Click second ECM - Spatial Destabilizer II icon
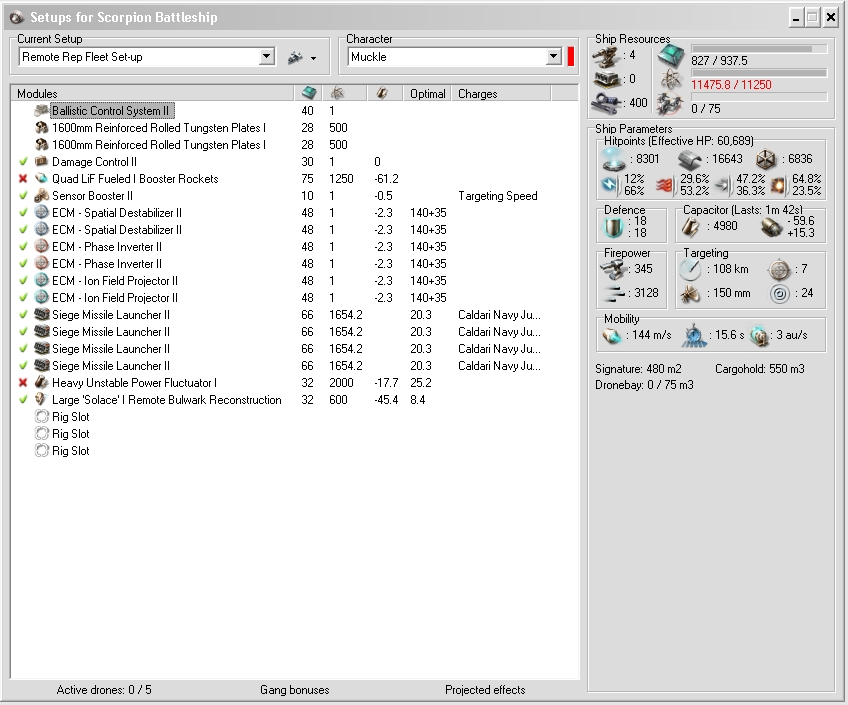The height and width of the screenshot is (705, 848). pyautogui.click(x=42, y=230)
